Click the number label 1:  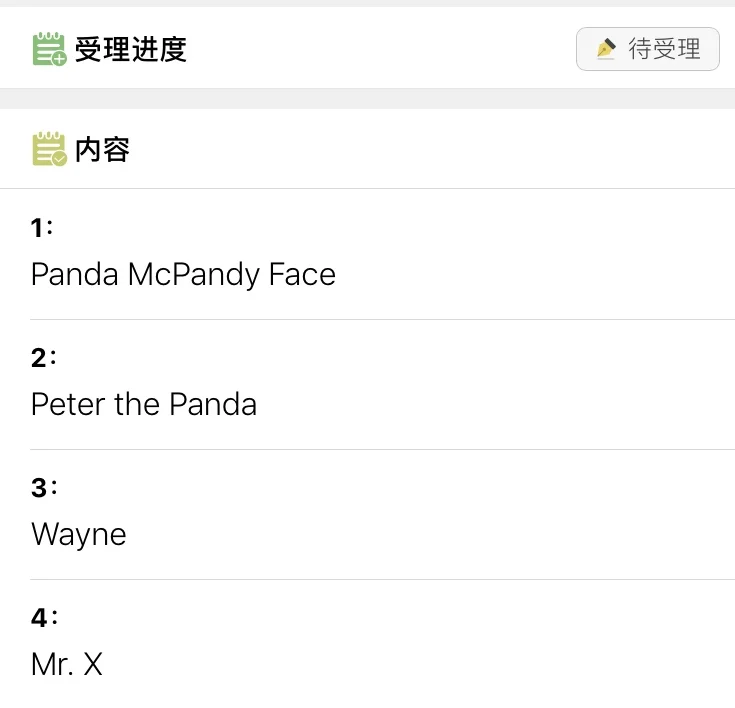[42, 228]
